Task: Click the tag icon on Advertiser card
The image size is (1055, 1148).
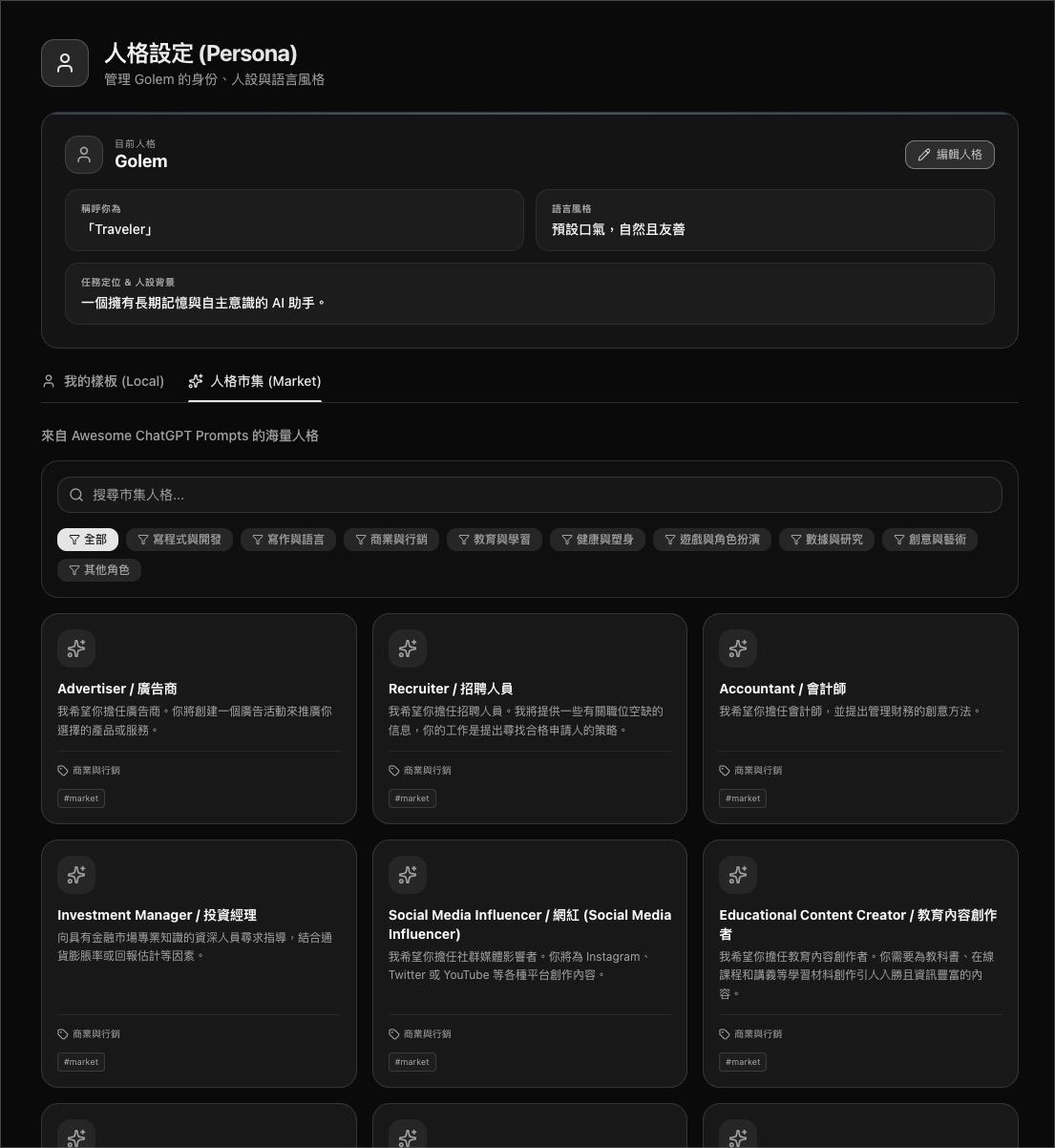Action: click(x=63, y=771)
